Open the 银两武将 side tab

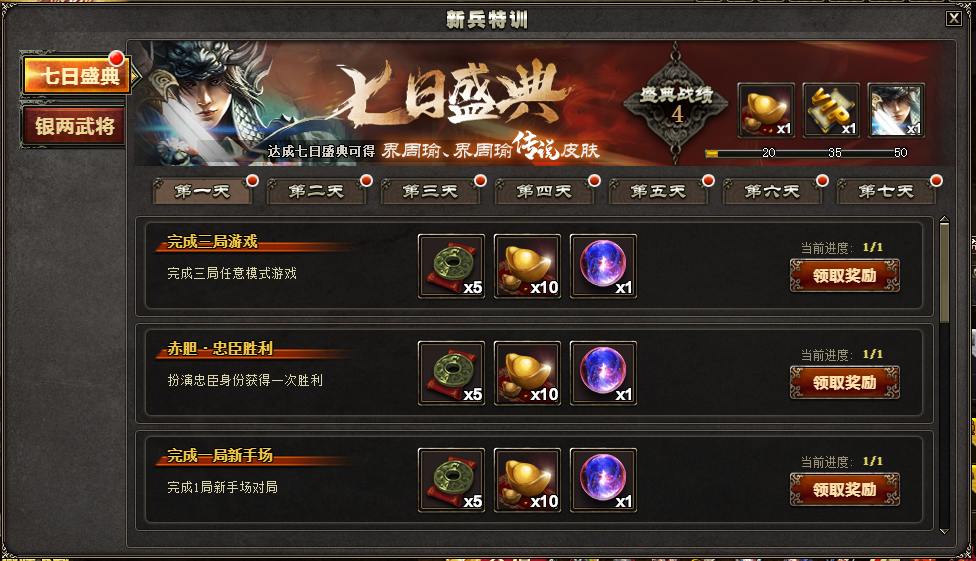tap(73, 126)
